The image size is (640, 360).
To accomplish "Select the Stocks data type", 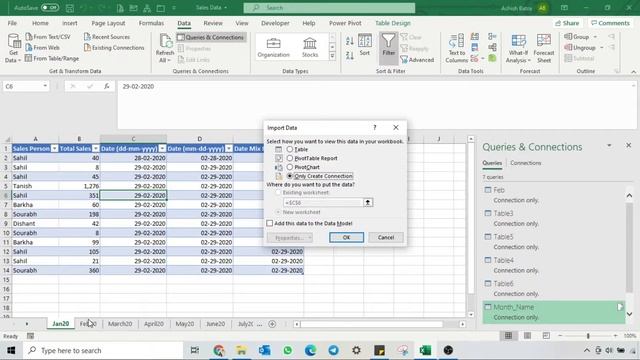I will (310, 47).
